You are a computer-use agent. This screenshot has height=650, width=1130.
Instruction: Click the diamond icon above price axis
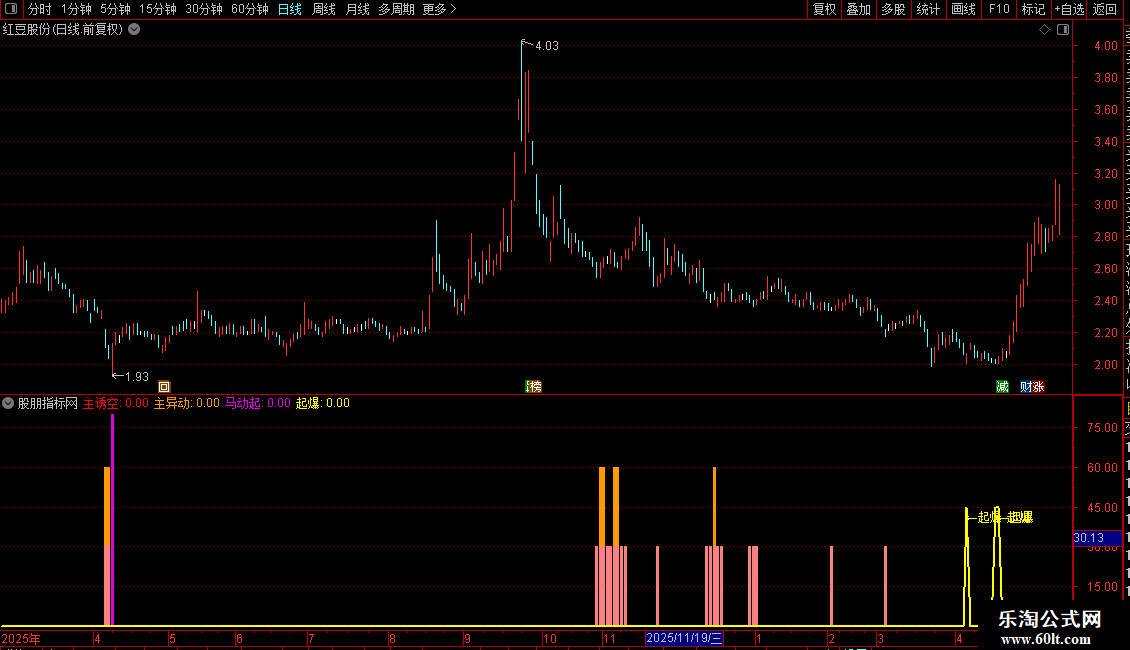pos(1044,30)
